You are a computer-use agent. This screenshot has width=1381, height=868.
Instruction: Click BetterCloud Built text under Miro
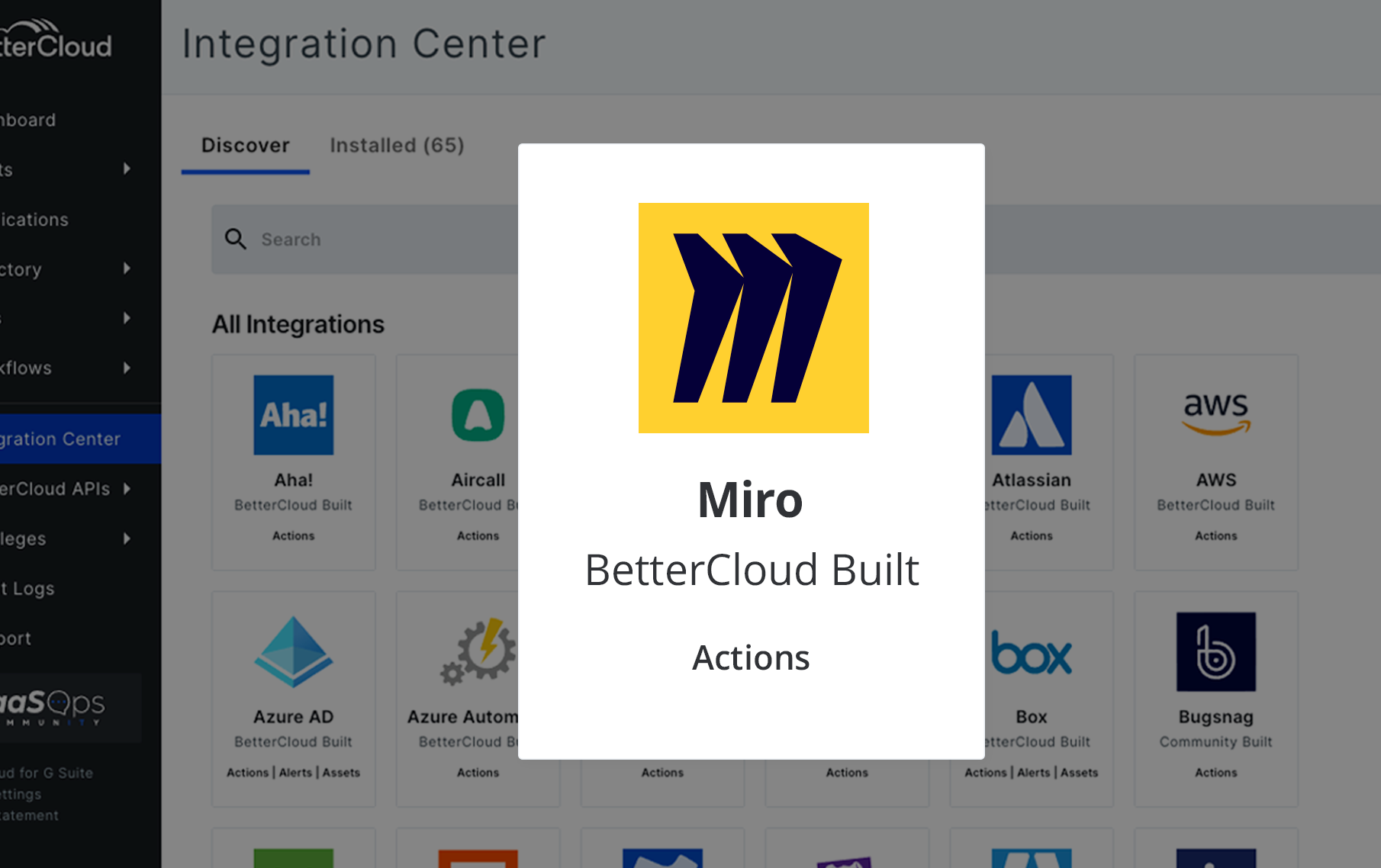coord(752,570)
